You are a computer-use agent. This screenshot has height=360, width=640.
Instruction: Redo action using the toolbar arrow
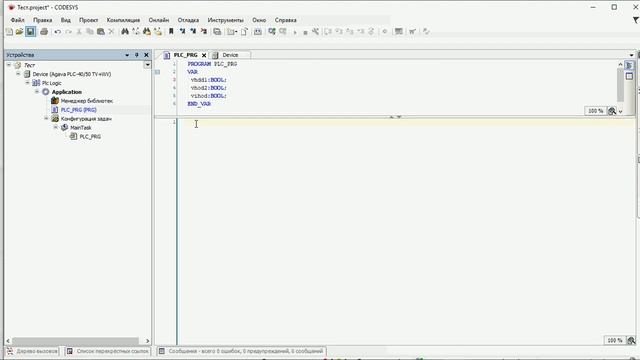point(69,31)
